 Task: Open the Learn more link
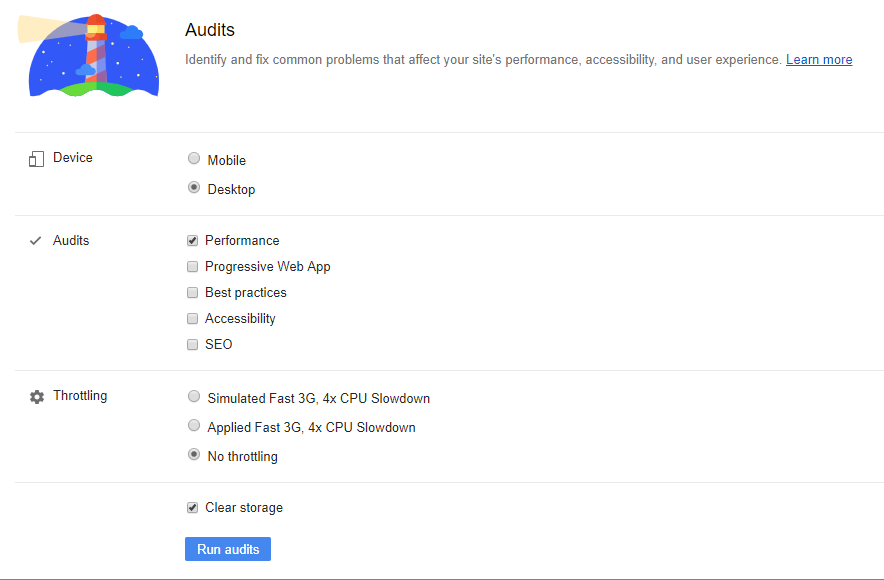coord(818,59)
